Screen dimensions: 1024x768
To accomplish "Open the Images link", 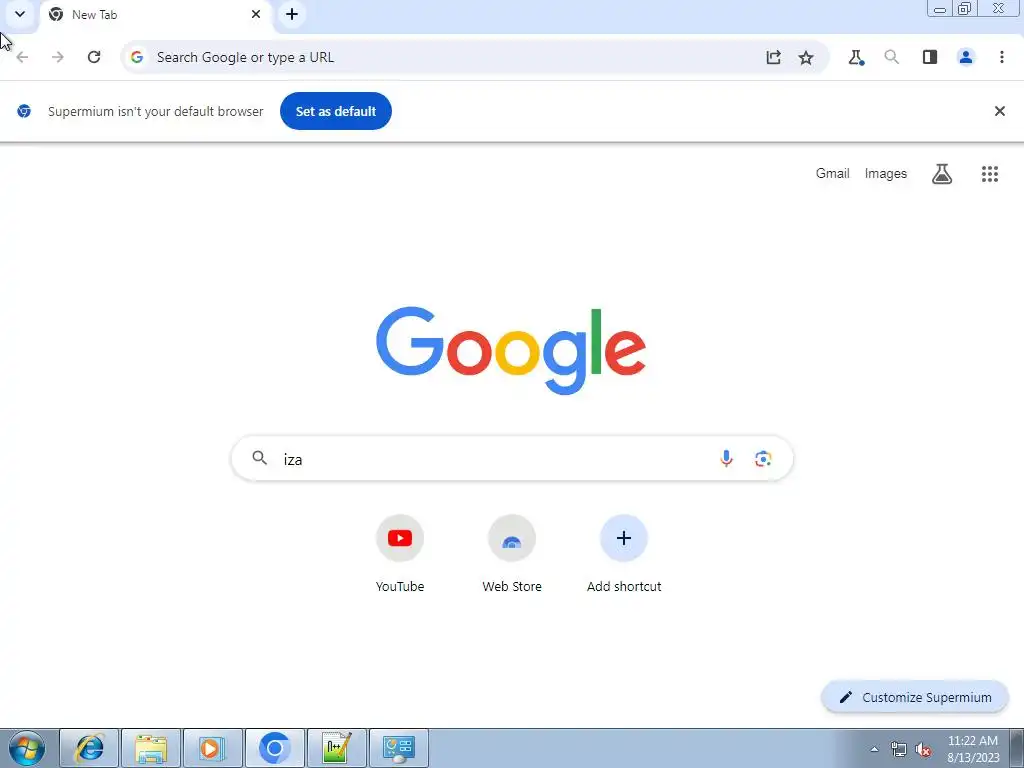I will (x=886, y=173).
